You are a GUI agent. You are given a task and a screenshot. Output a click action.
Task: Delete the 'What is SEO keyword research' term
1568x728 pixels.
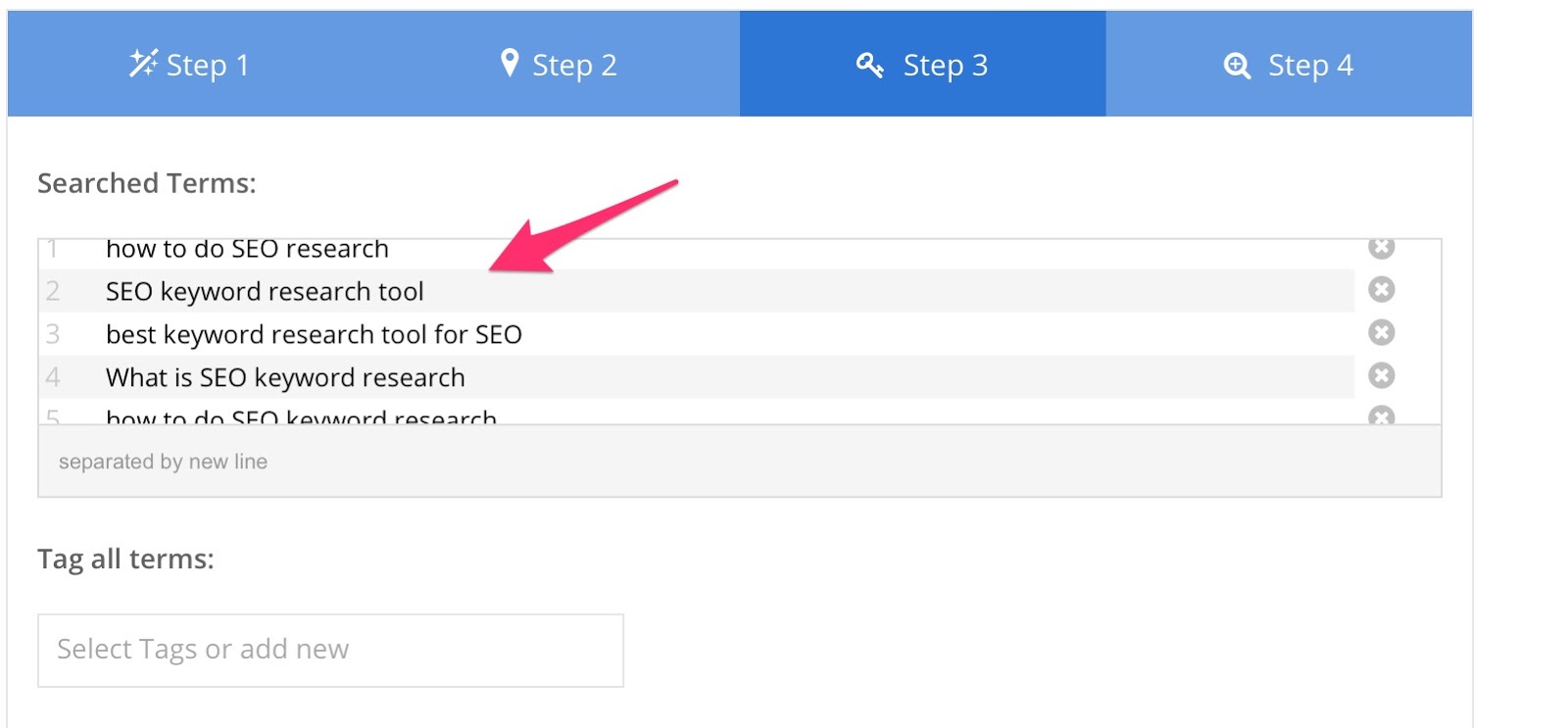(1381, 376)
